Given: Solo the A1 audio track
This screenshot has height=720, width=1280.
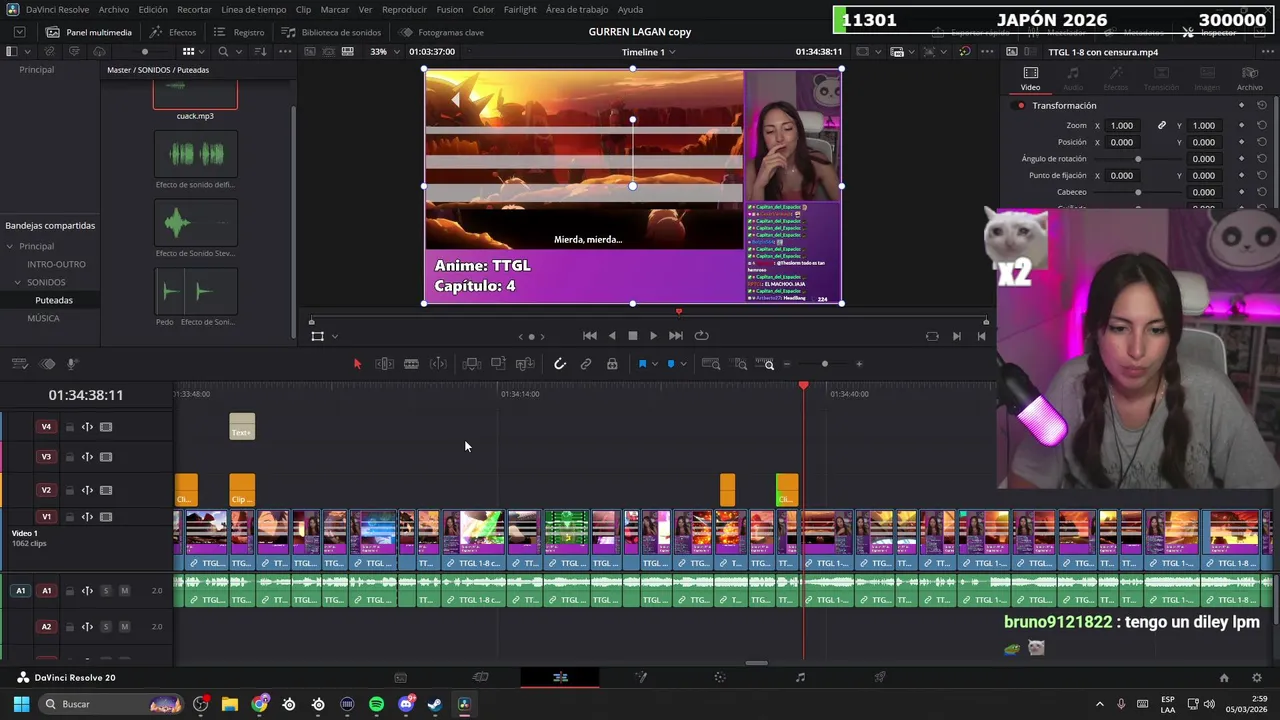Looking at the screenshot, I should click(106, 591).
